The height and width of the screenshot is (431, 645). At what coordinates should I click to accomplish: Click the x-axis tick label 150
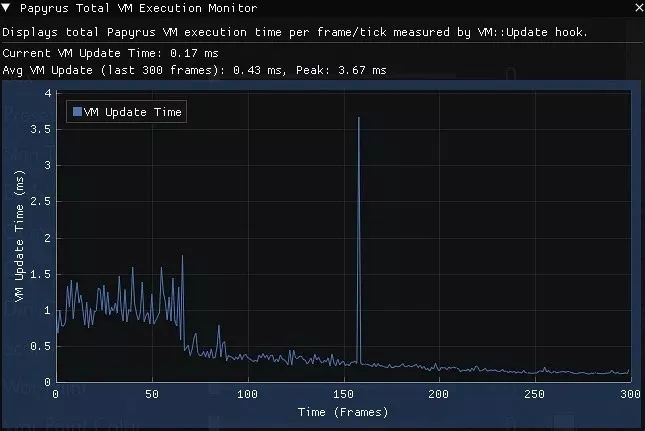(x=343, y=394)
